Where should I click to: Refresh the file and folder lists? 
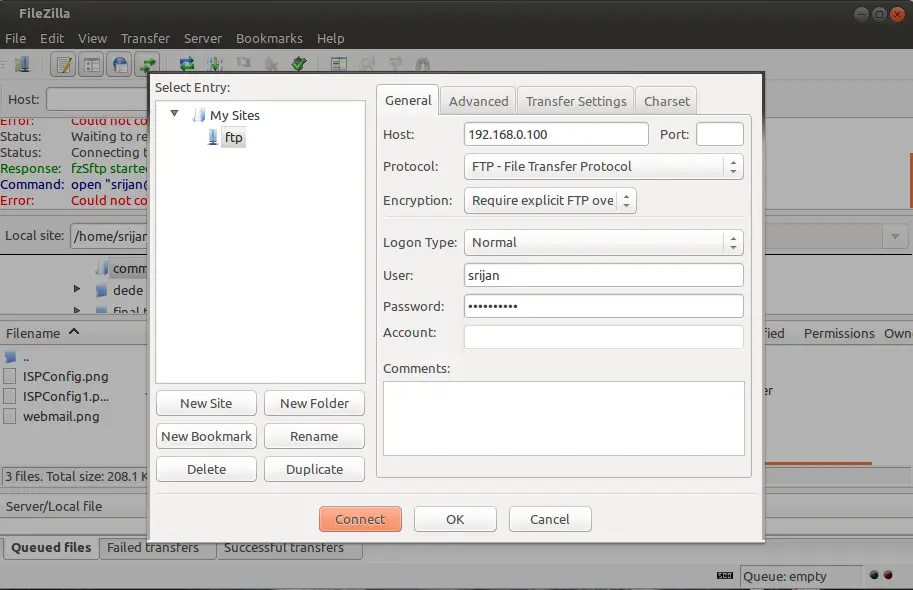pyautogui.click(x=187, y=63)
